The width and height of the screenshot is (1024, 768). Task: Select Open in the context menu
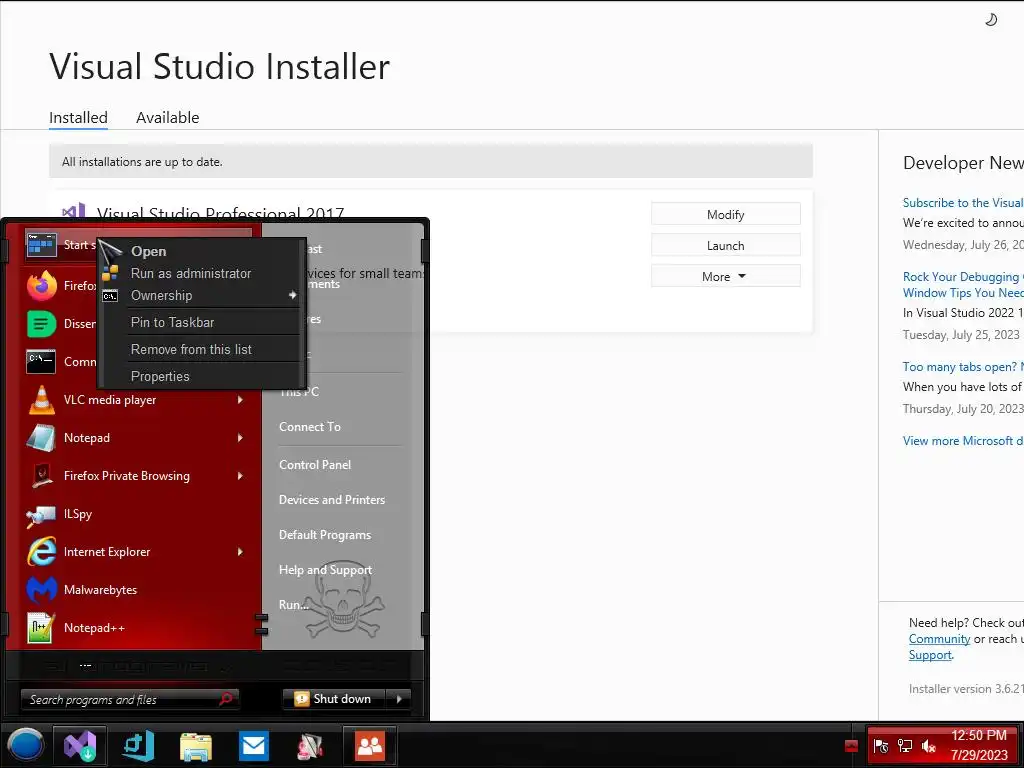point(148,251)
